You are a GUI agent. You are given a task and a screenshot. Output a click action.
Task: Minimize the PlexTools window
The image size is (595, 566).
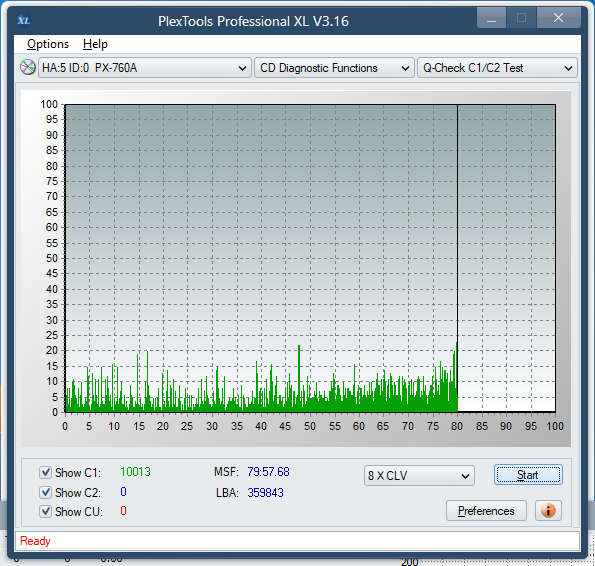(x=491, y=18)
